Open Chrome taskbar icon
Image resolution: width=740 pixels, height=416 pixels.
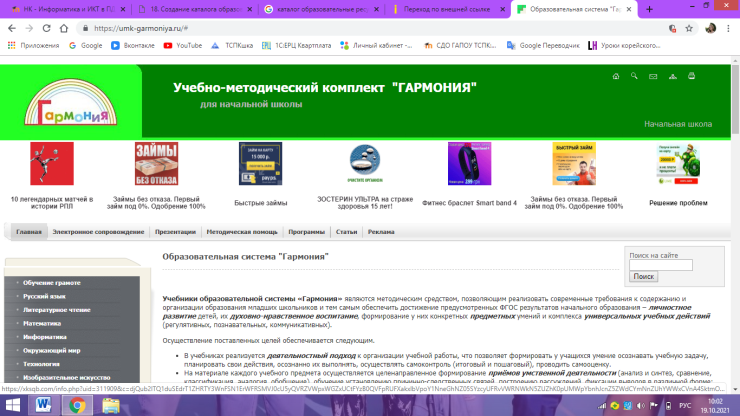pyautogui.click(x=77, y=405)
